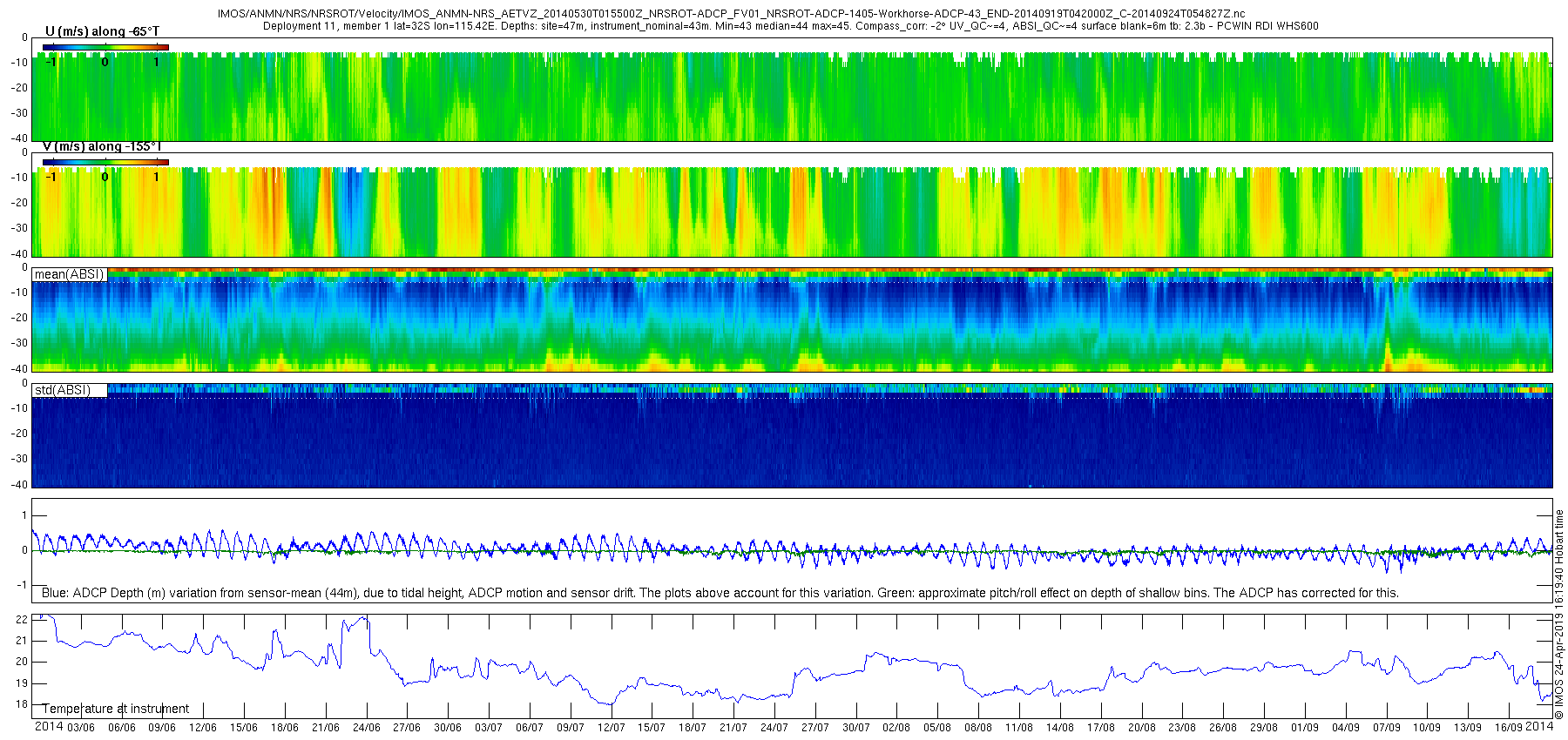This screenshot has height=740, width=1568.
Task: Click the '24/06' date tick label
Action: click(366, 728)
